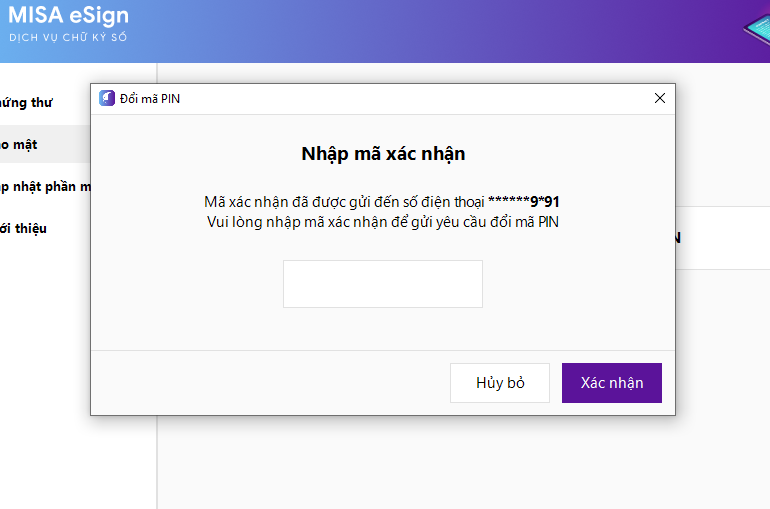This screenshot has height=509, width=770.
Task: Open the Giới thiệu sidebar item
Action: pyautogui.click(x=23, y=228)
